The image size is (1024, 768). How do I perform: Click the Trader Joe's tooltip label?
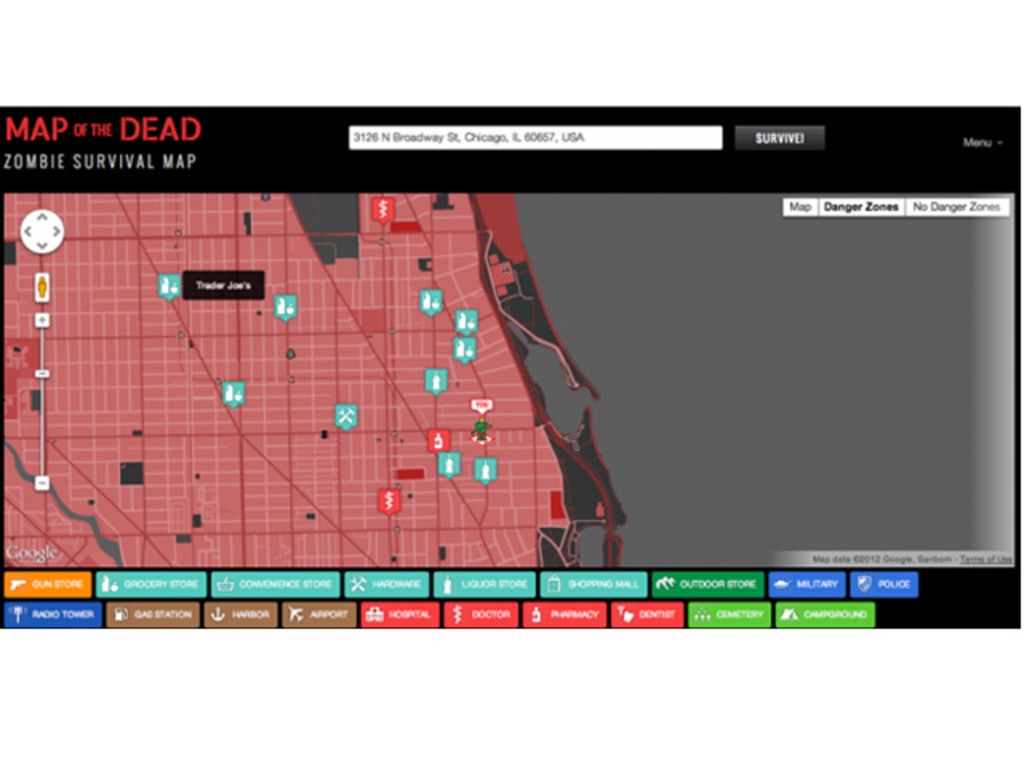(223, 285)
